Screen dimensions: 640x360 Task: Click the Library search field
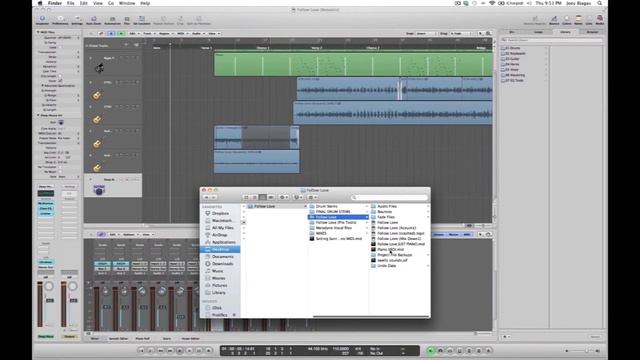pyautogui.click(x=552, y=40)
